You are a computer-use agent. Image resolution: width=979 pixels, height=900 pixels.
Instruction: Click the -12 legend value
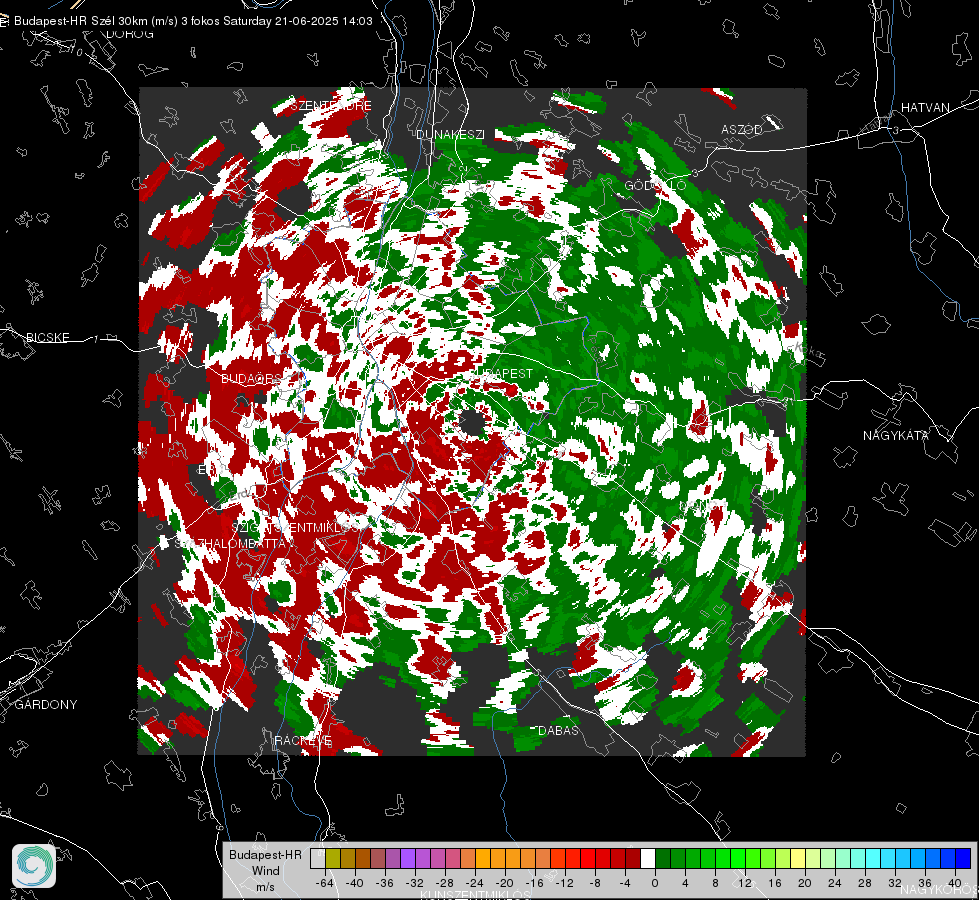[564, 883]
